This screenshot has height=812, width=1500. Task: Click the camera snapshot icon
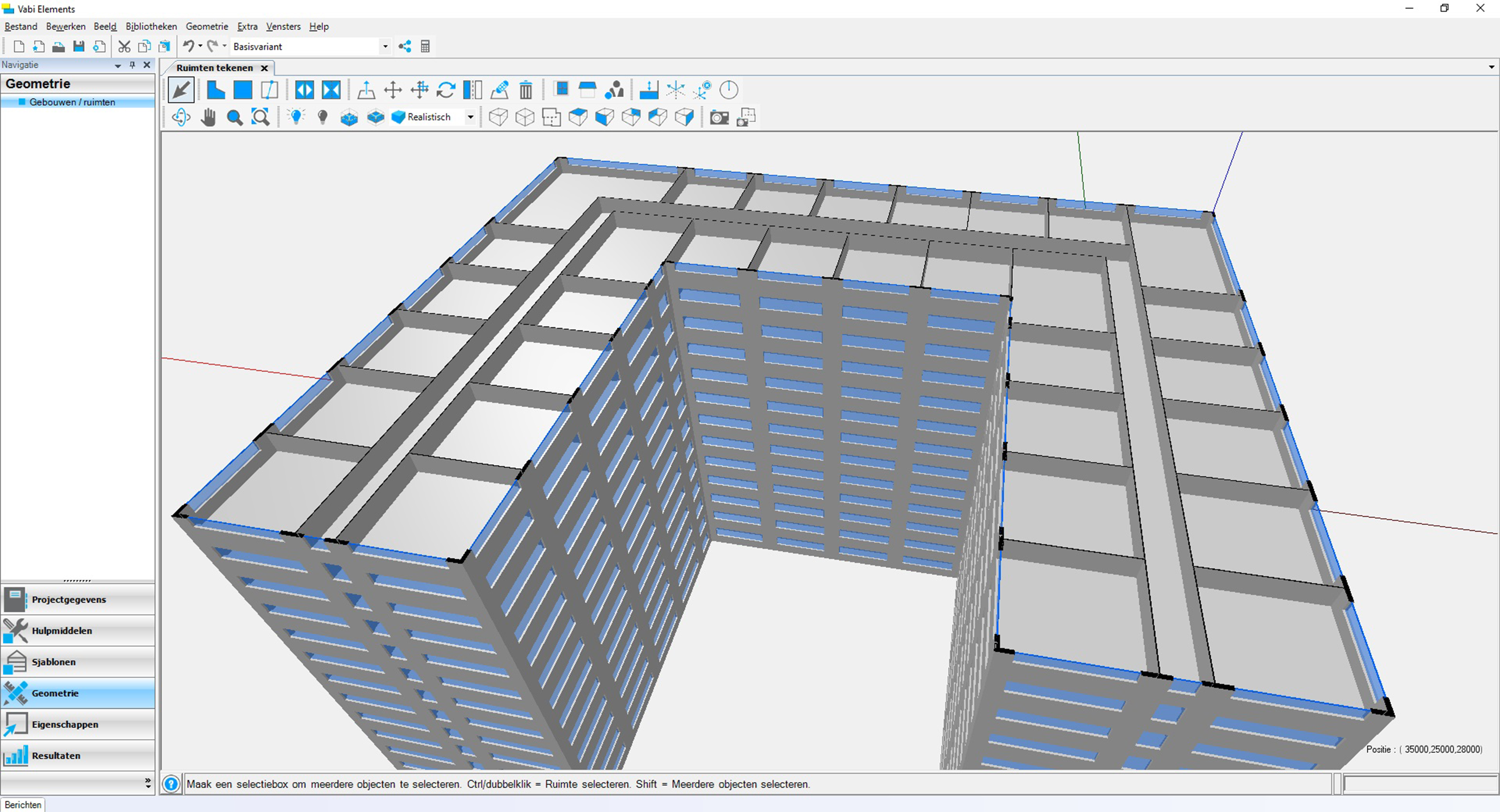[719, 118]
